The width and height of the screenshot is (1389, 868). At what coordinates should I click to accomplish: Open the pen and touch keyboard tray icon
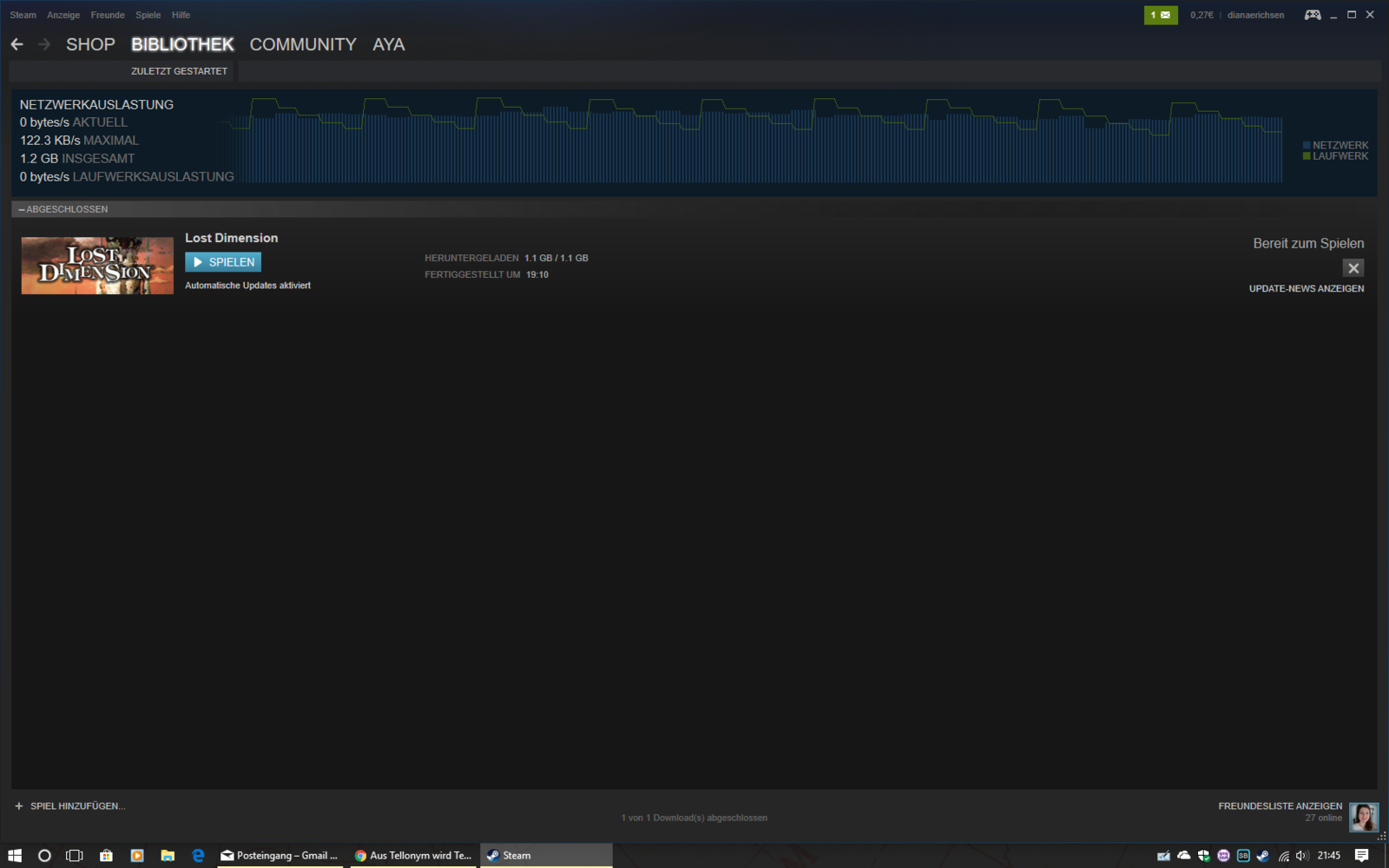pyautogui.click(x=1163, y=856)
